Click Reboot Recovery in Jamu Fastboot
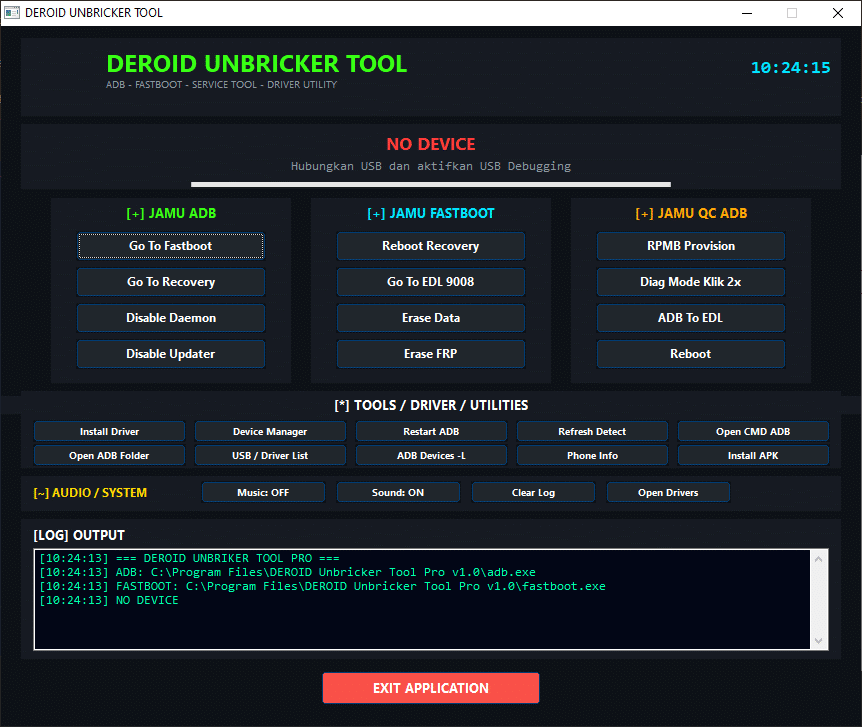 point(430,246)
